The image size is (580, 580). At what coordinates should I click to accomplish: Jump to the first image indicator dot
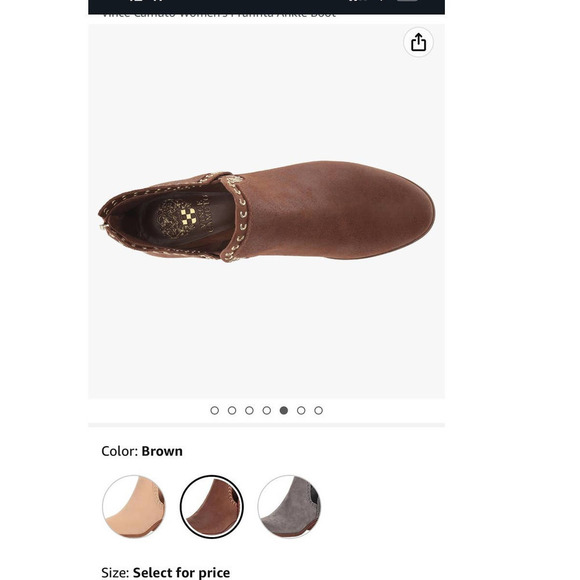[x=215, y=410]
